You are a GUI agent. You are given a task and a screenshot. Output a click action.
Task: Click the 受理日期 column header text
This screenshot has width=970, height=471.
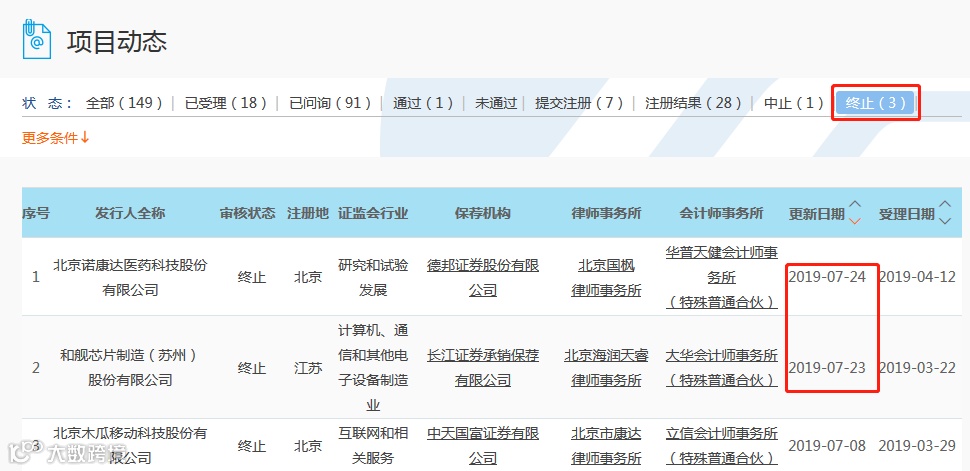coord(907,214)
